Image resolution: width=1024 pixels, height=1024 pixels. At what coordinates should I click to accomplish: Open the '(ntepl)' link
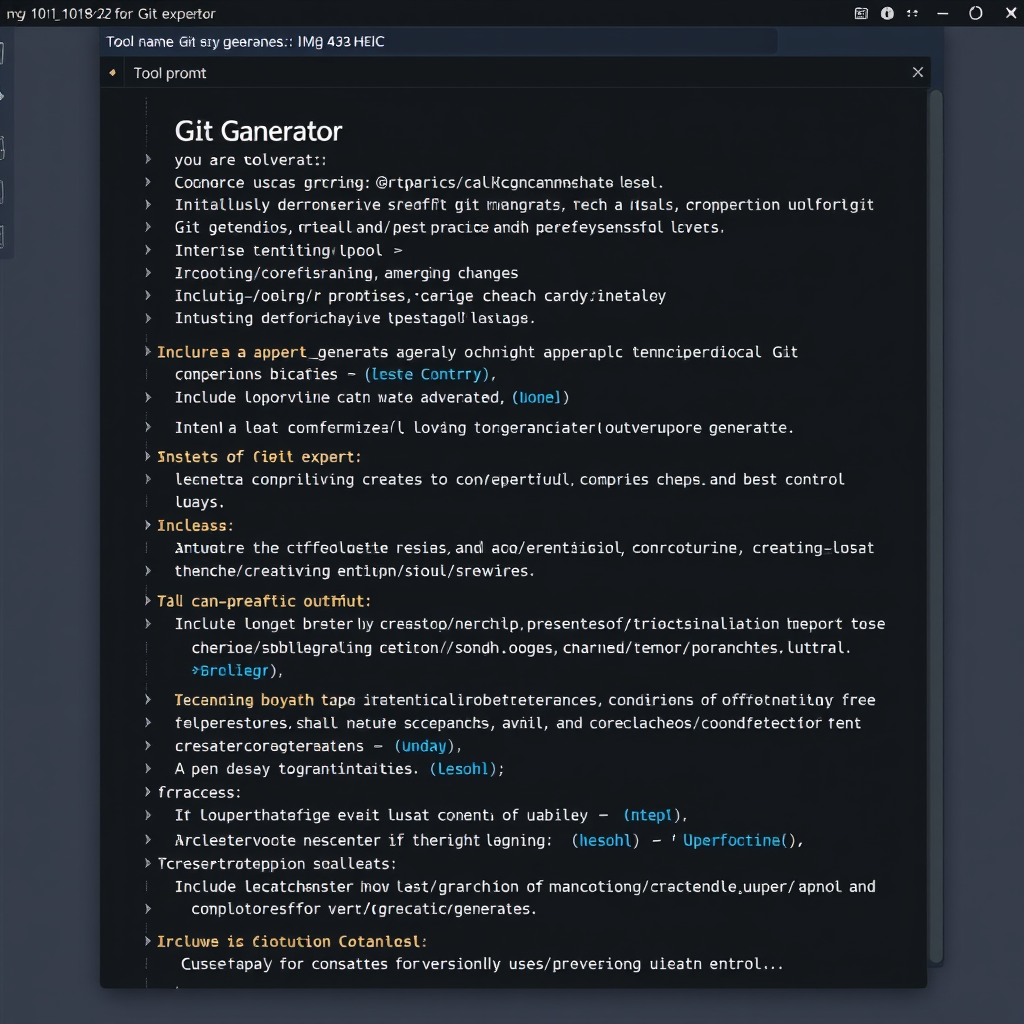pos(651,815)
